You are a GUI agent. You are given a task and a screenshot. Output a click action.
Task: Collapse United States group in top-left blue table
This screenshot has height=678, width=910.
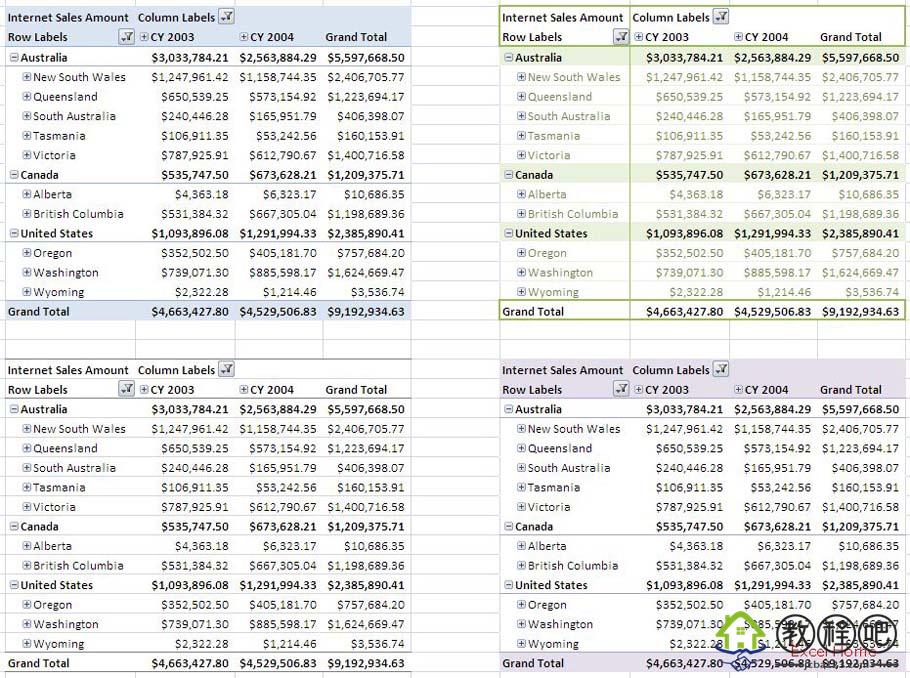(x=14, y=233)
